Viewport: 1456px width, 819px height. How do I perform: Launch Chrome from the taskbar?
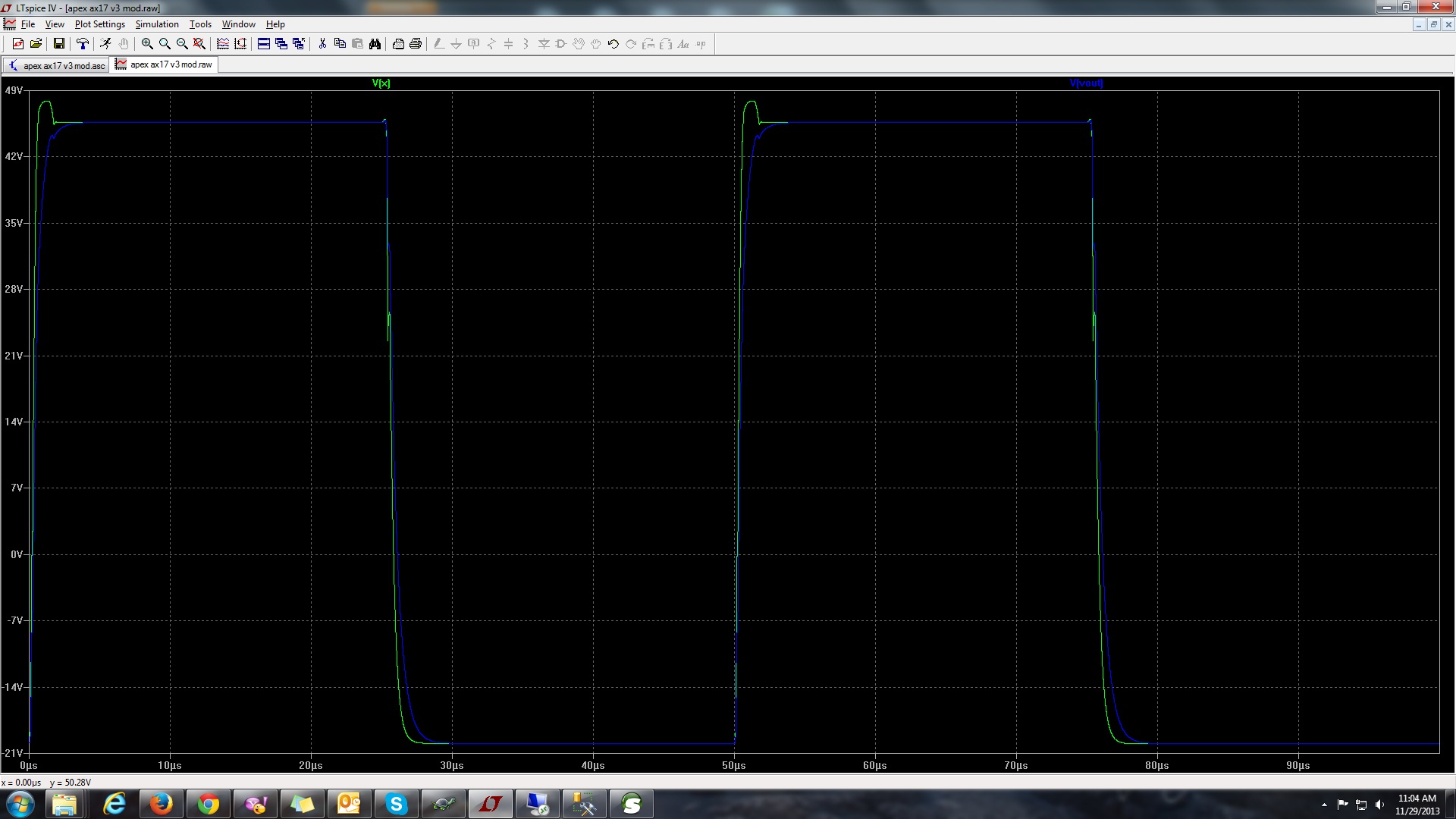(208, 804)
